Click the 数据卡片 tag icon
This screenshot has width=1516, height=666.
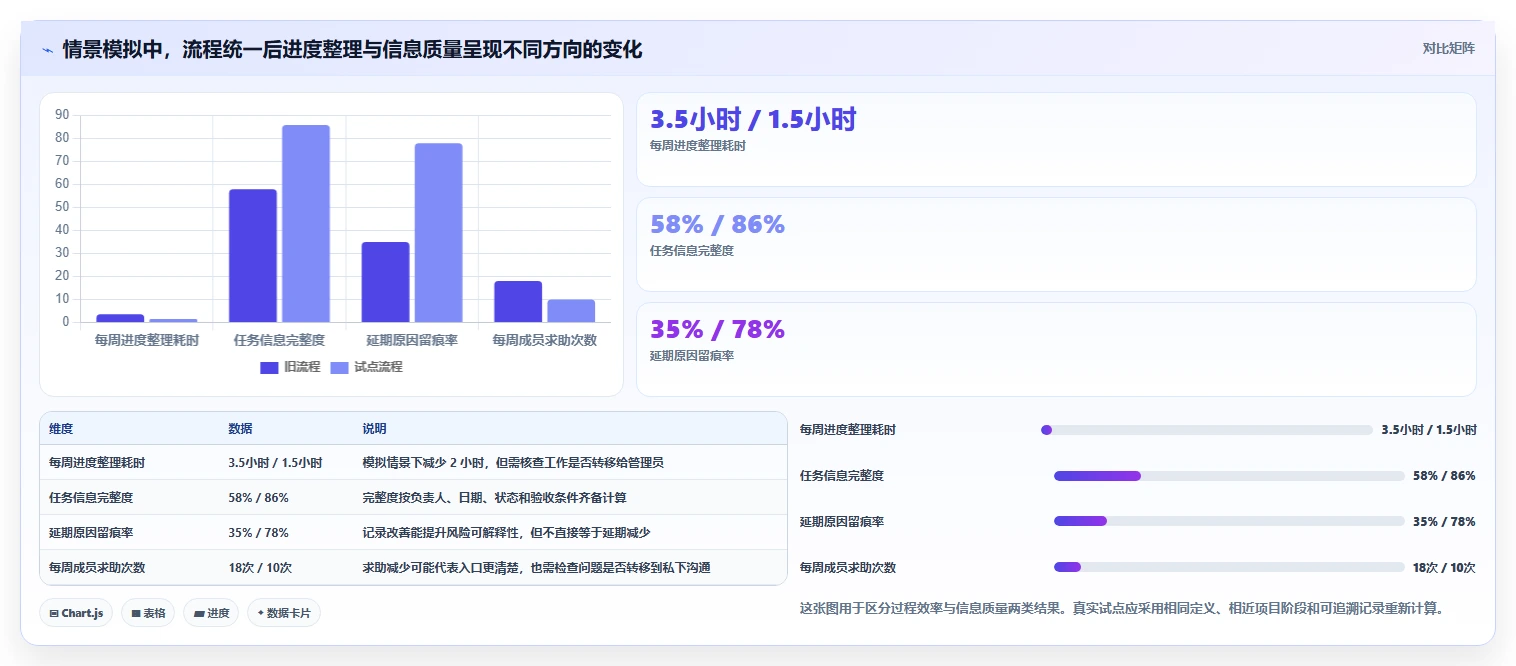[262, 613]
